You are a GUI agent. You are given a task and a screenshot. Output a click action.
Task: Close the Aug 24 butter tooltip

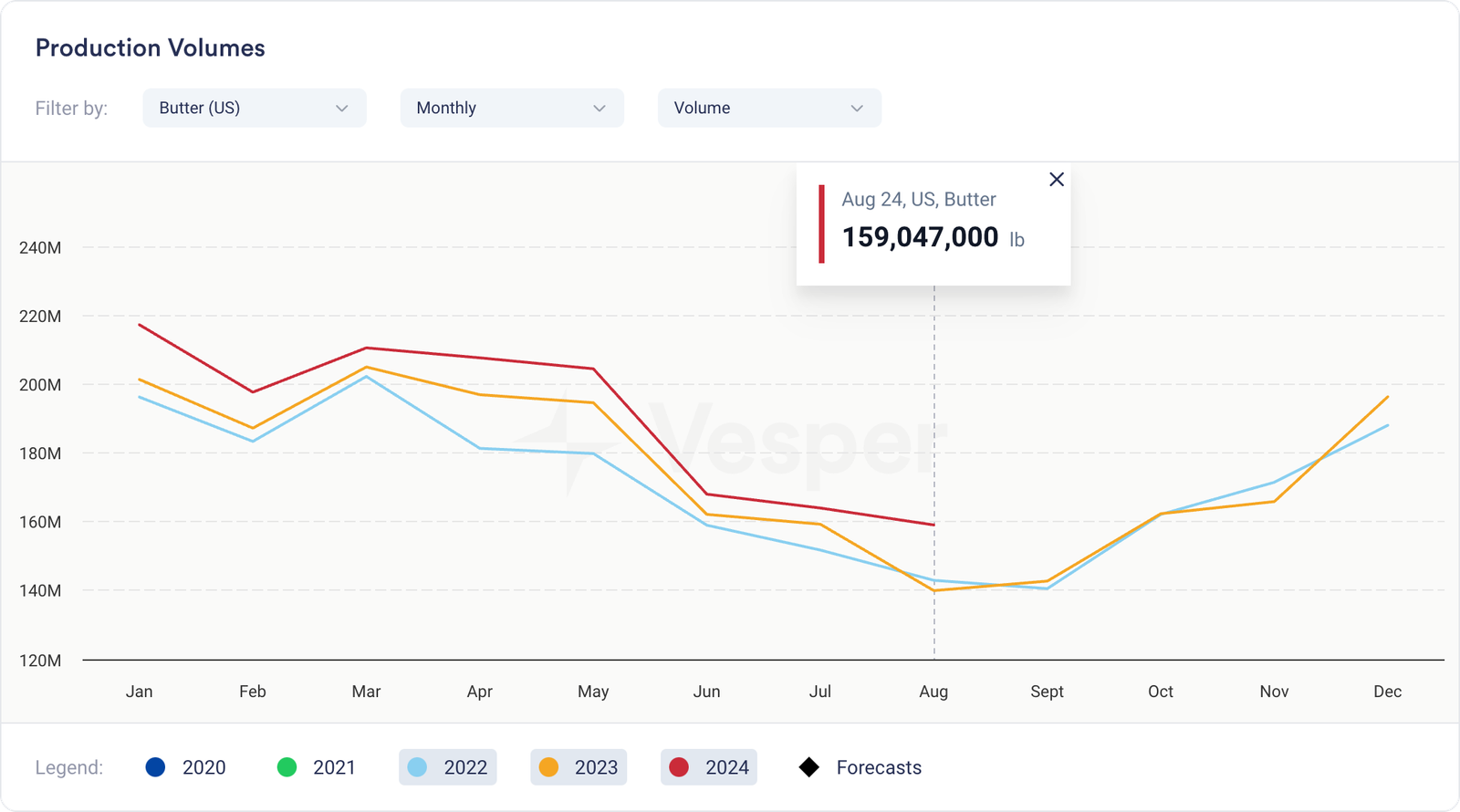[x=1057, y=180]
